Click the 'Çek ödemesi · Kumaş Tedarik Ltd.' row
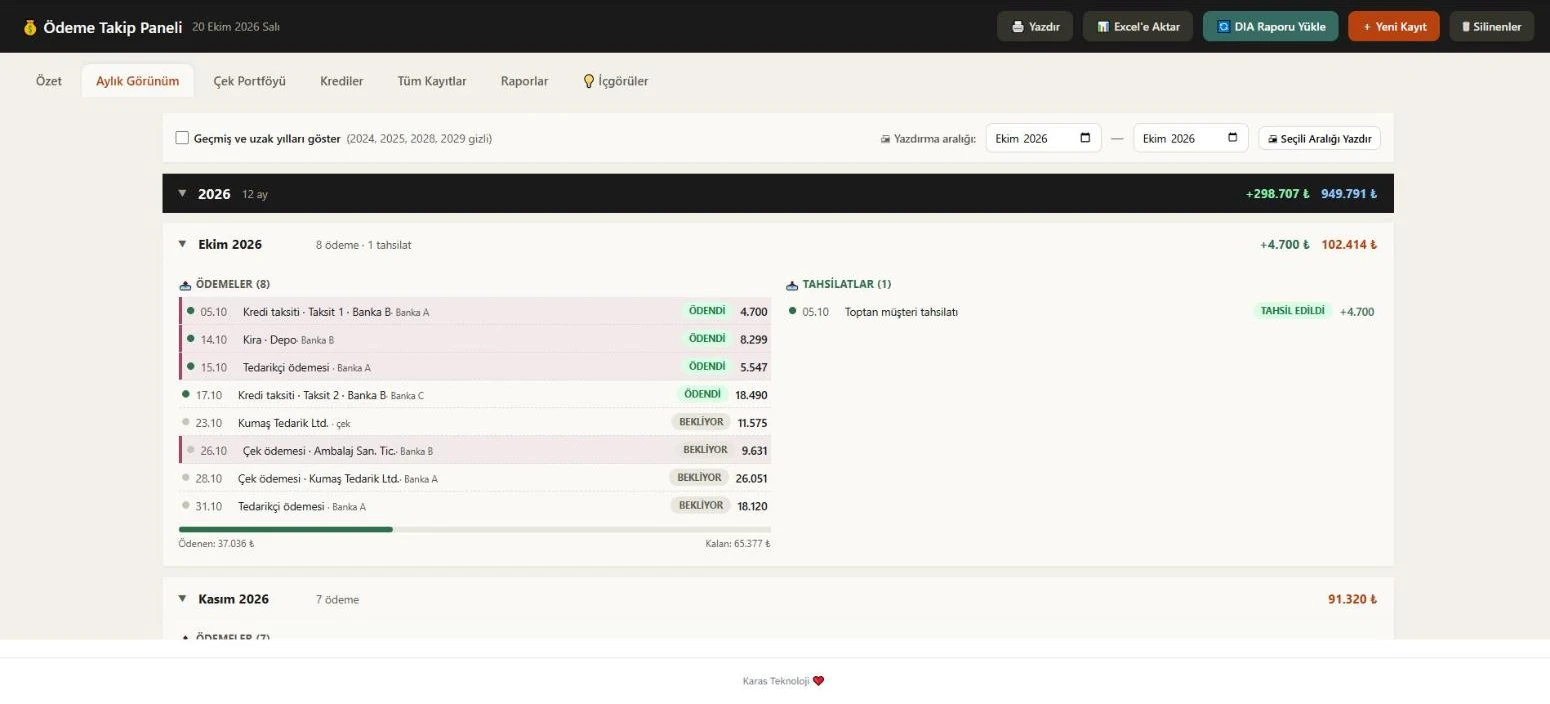The image size is (1550, 704). (475, 478)
